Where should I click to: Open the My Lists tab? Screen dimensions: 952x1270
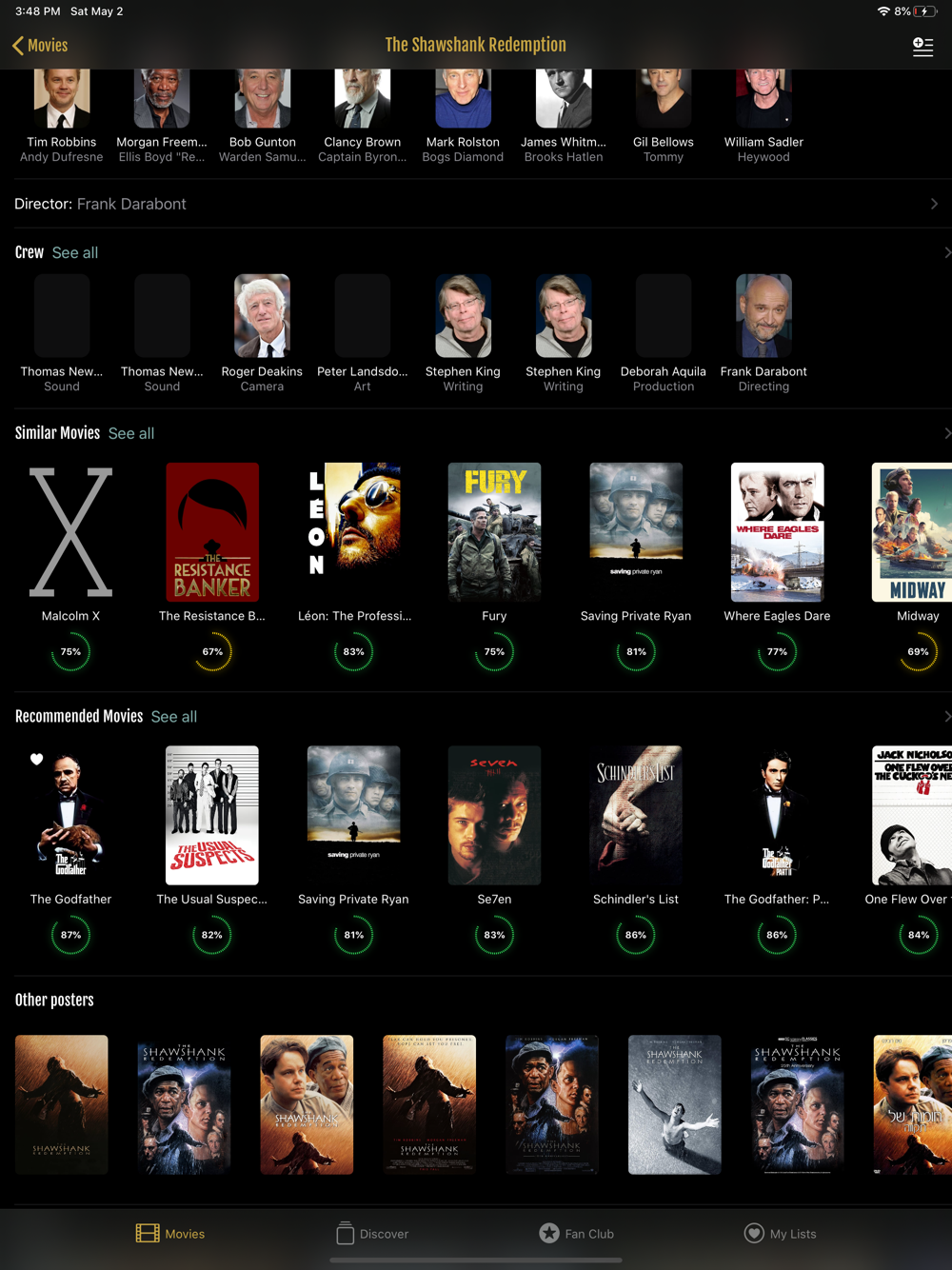pyautogui.click(x=780, y=1233)
